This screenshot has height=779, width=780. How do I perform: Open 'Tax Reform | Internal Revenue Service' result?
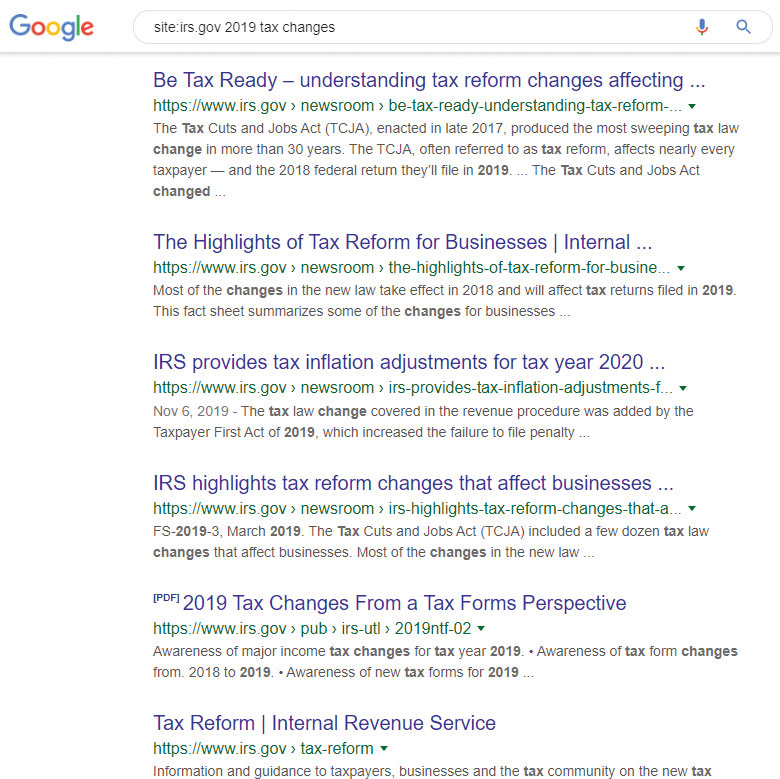click(324, 723)
